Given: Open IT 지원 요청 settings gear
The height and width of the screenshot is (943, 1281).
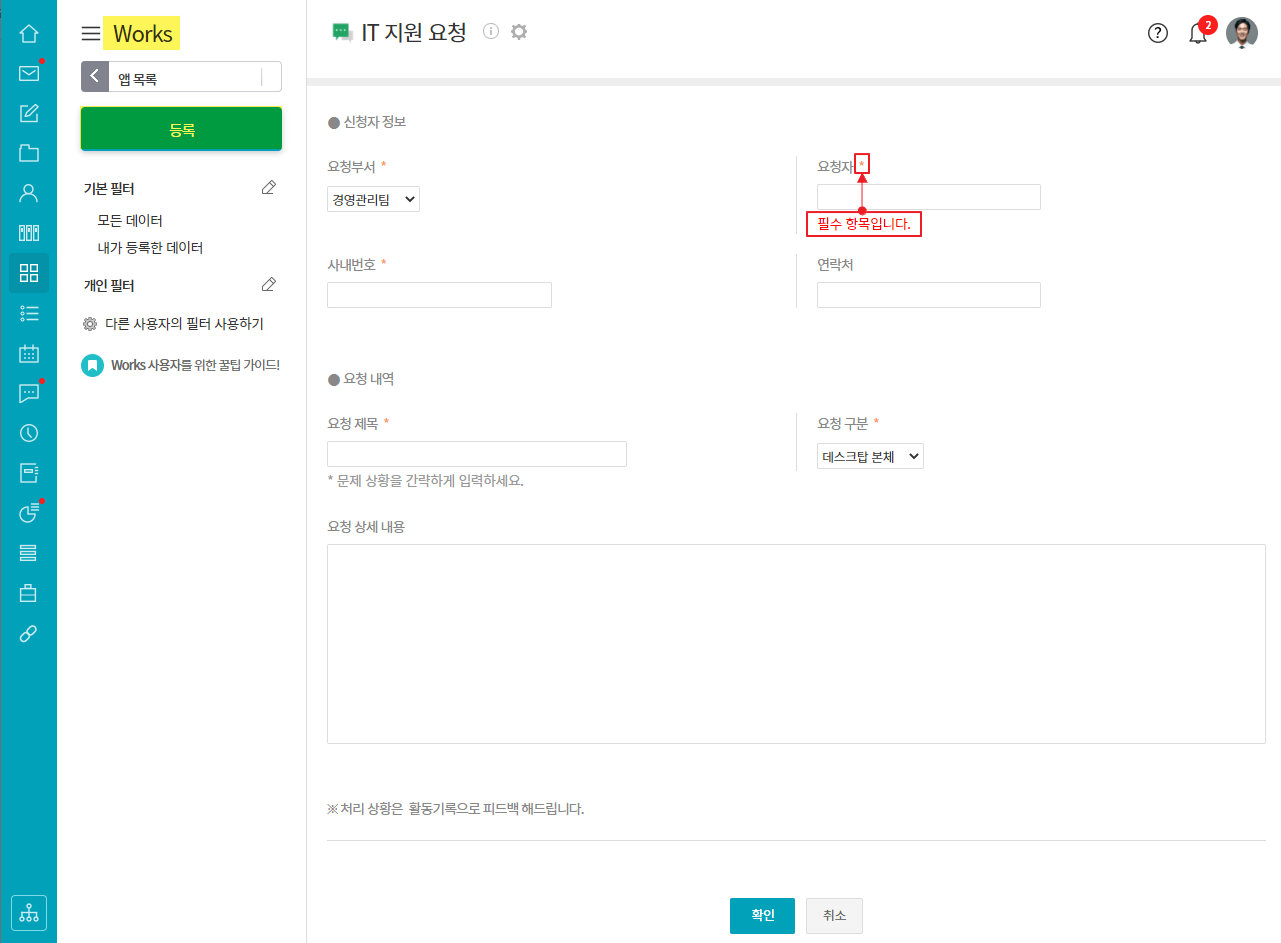Looking at the screenshot, I should (518, 32).
